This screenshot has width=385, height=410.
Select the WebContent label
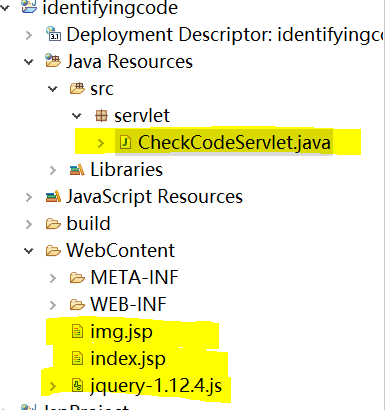[x=121, y=250]
